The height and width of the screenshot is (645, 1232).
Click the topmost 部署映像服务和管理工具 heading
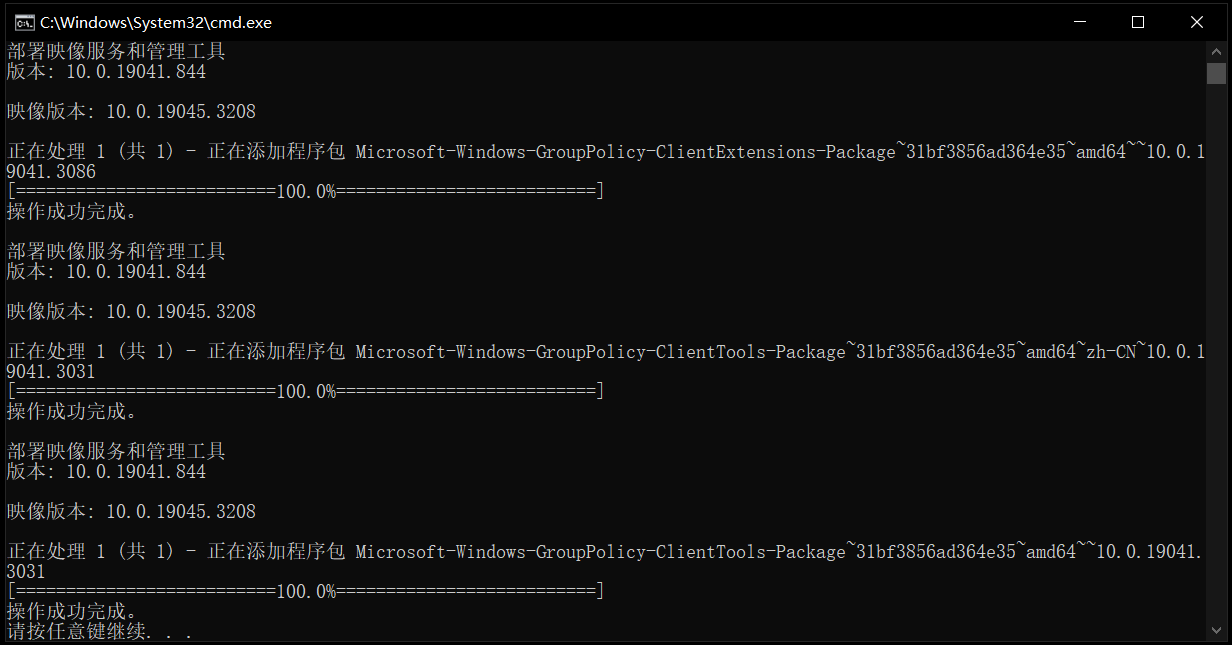116,52
